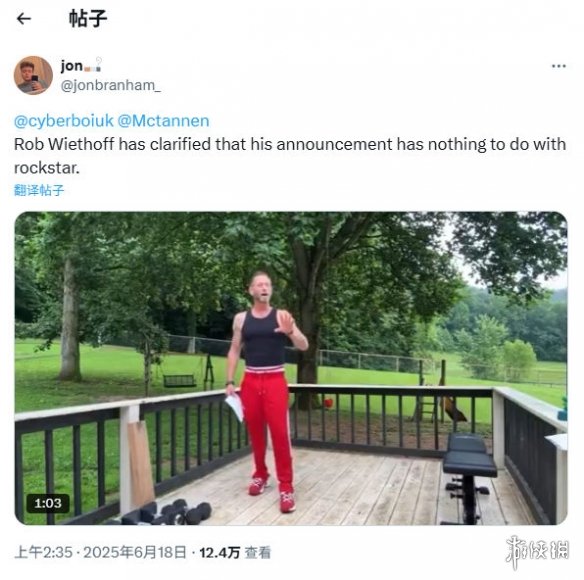The image size is (584, 580).
Task: View the 12.4万 查看 view count
Action: (x=235, y=552)
